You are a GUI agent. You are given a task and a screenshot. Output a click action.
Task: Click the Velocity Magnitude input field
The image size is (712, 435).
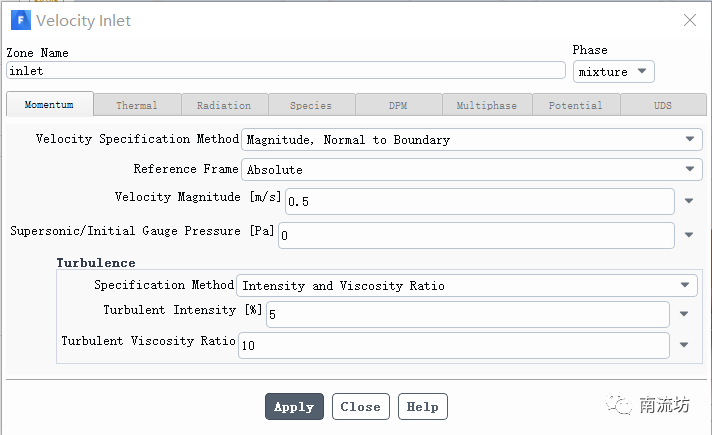[x=480, y=202]
